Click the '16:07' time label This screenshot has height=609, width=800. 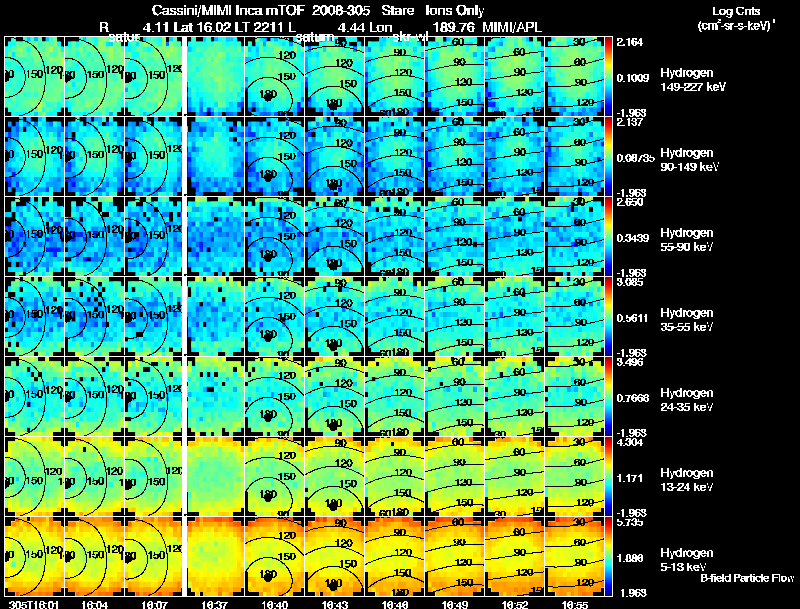coord(154,604)
